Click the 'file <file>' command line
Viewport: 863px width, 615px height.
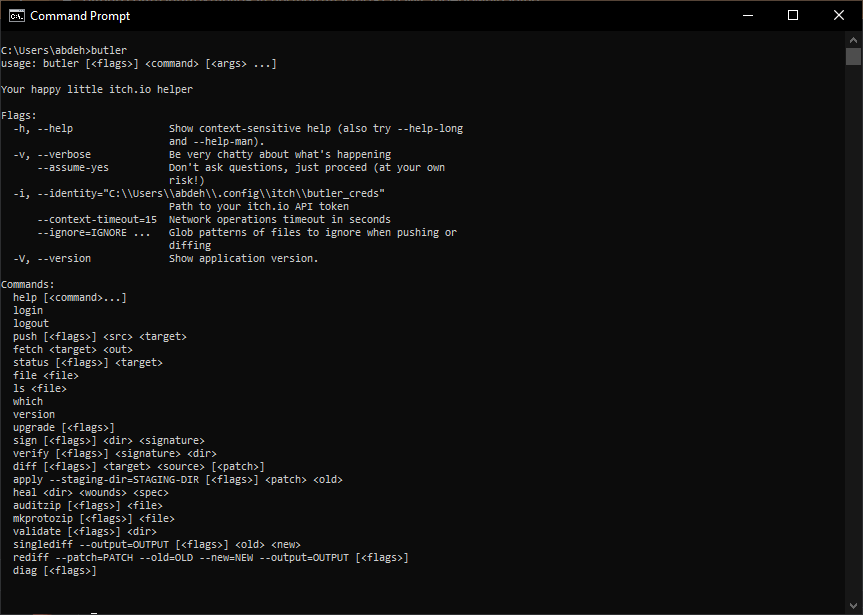pos(46,375)
